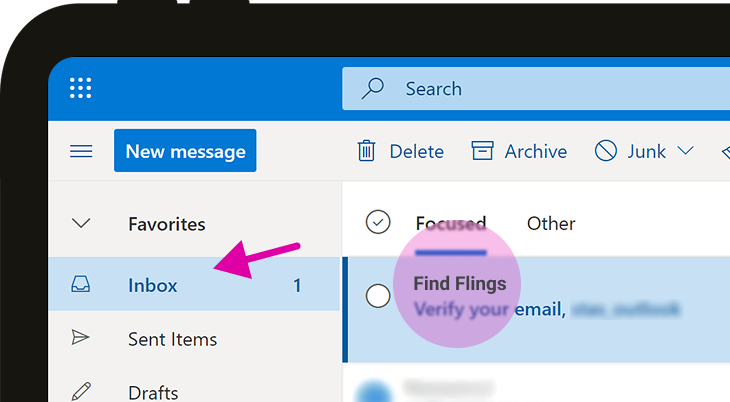The image size is (730, 402).
Task: Select the Find Flings email checkbox circle
Action: [378, 296]
